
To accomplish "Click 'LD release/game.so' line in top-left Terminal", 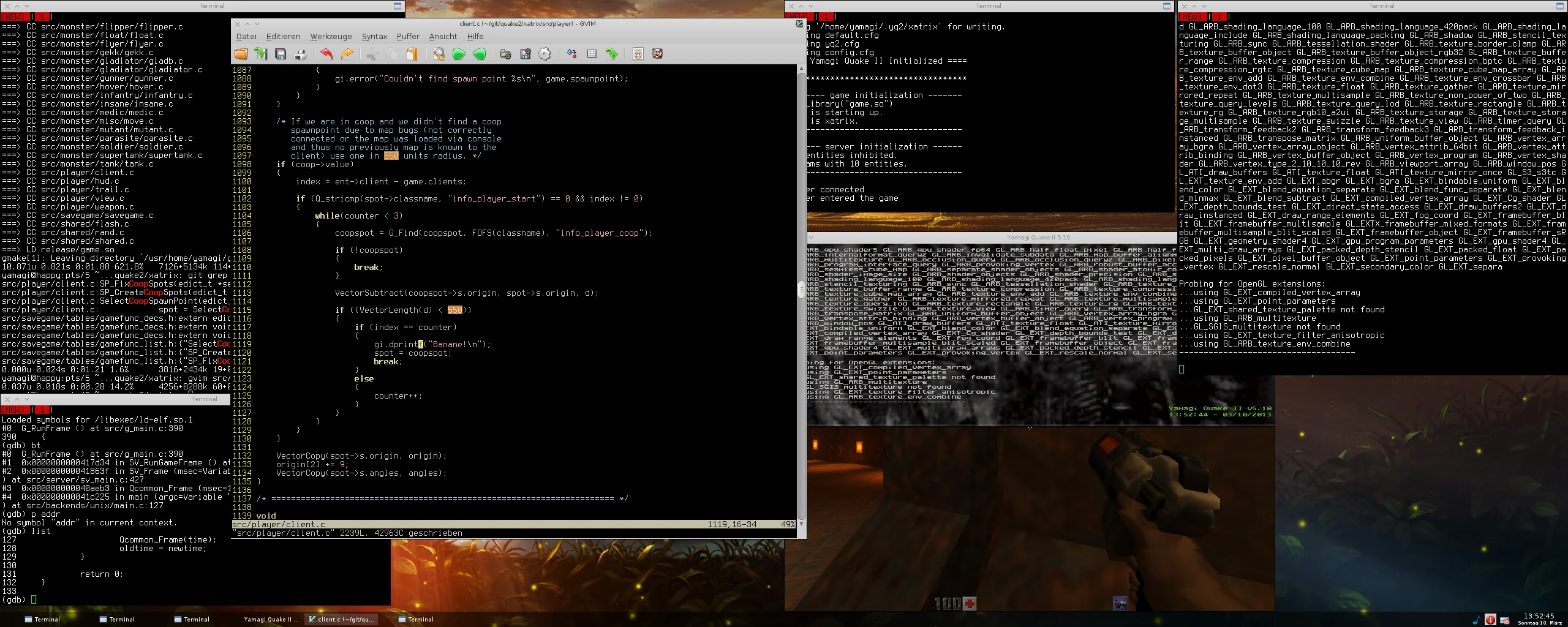I will point(58,250).
